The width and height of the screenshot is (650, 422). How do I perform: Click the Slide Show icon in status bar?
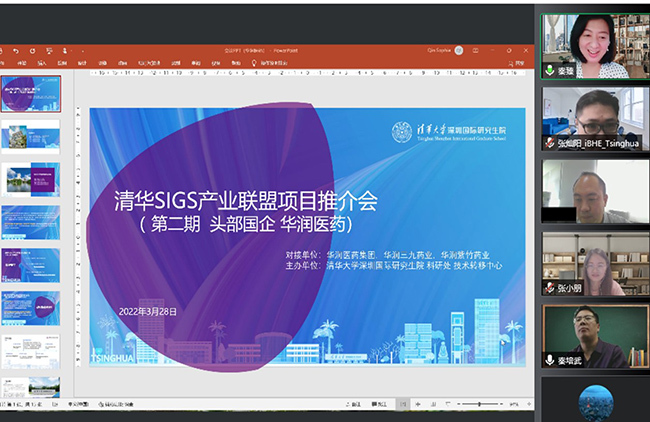[448, 404]
